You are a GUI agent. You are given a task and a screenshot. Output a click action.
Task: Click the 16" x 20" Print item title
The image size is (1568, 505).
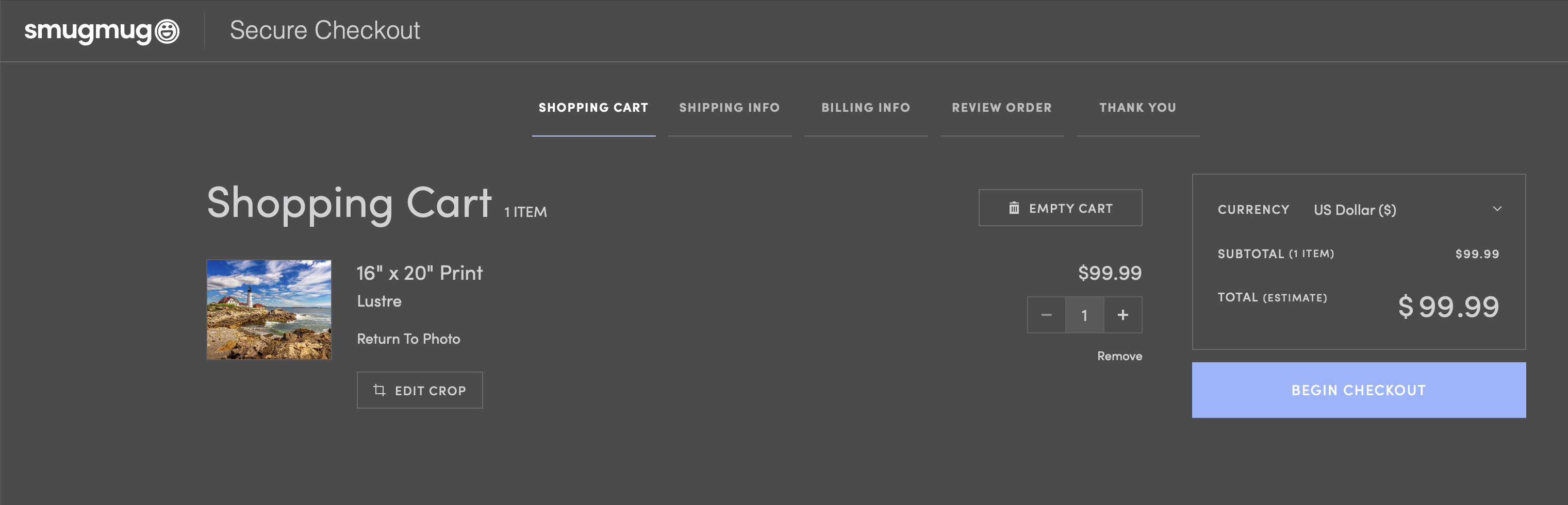click(x=419, y=273)
